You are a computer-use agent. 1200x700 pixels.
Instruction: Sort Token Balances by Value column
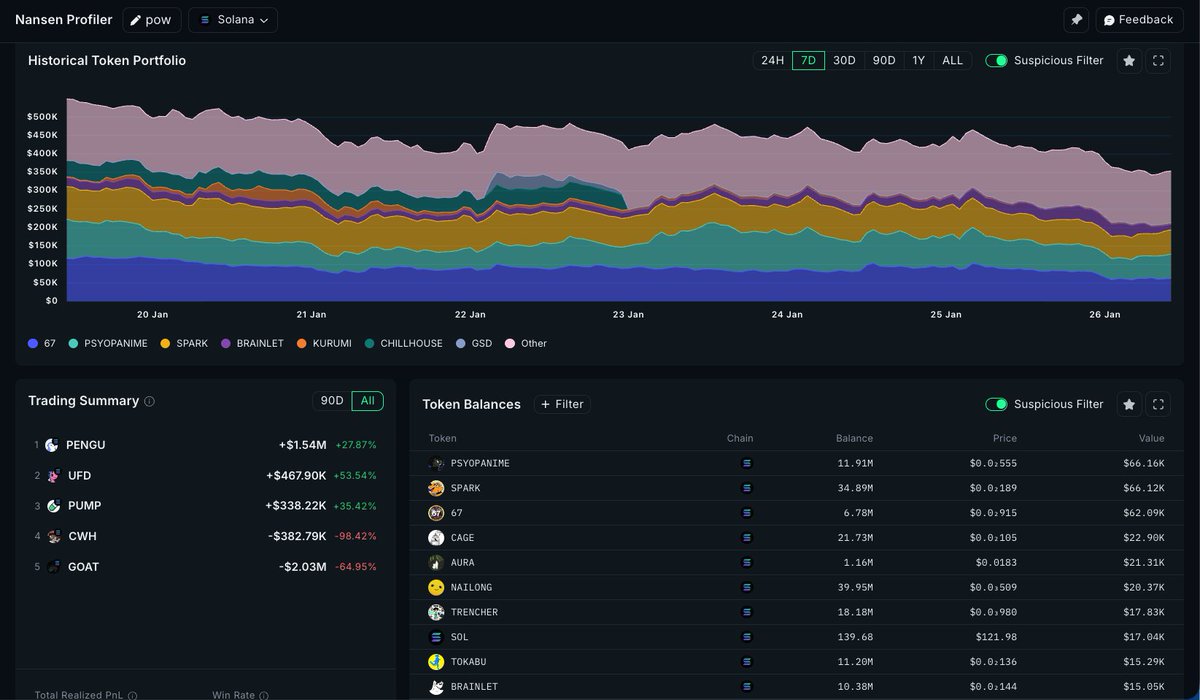[1151, 438]
